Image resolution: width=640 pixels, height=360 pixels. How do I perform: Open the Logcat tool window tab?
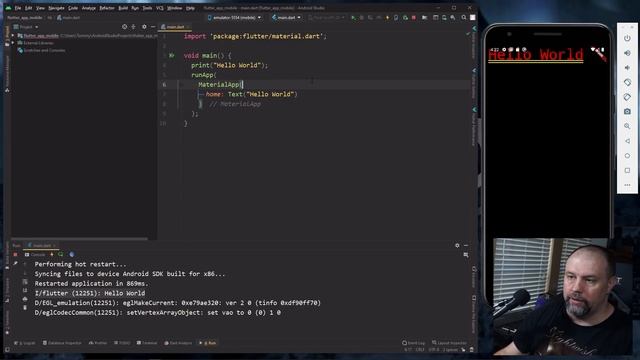coord(24,343)
